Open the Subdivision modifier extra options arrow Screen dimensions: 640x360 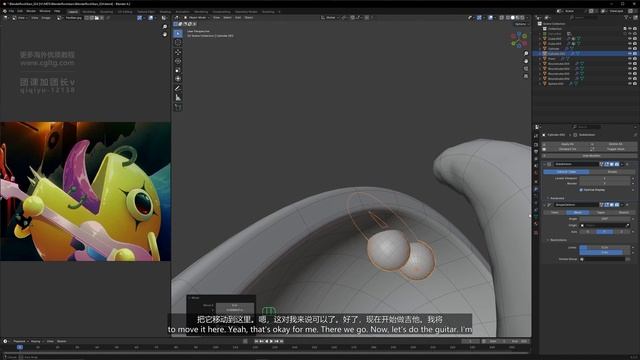[622, 164]
